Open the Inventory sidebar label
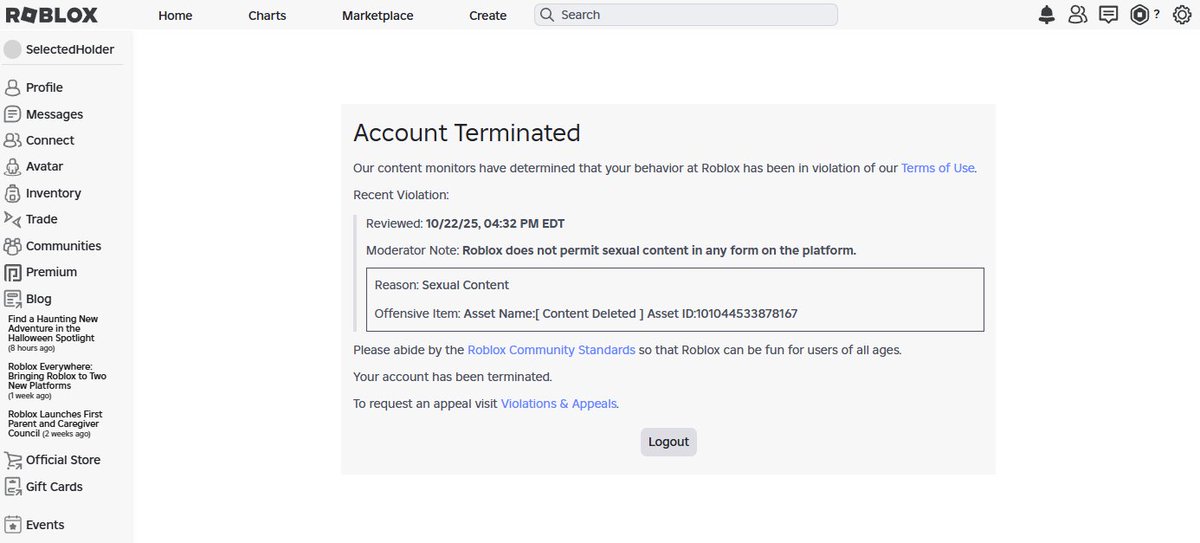Image resolution: width=1200 pixels, height=543 pixels. (53, 193)
